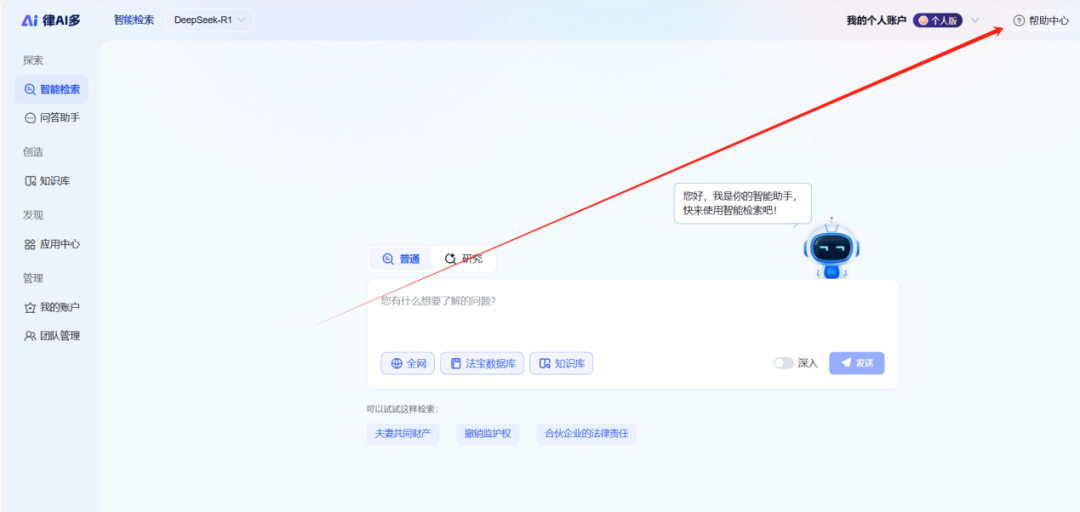Click the 管理 section heading
This screenshot has width=1080, height=512.
pos(33,278)
